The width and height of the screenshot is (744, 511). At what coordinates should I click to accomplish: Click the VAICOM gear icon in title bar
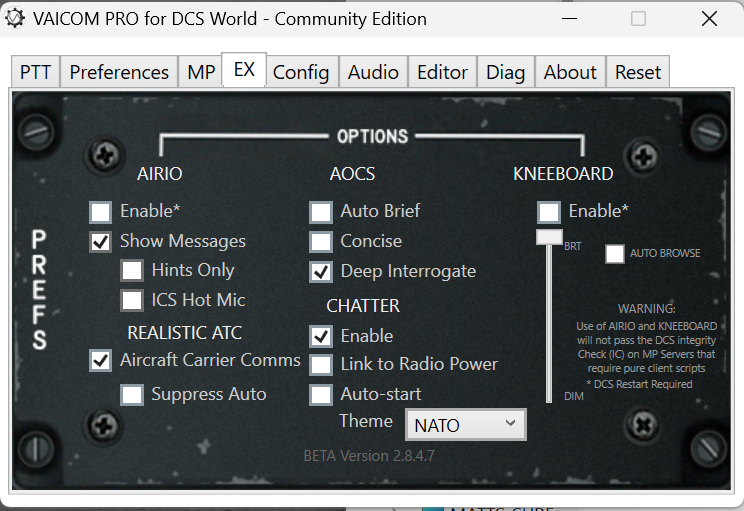click(15, 19)
